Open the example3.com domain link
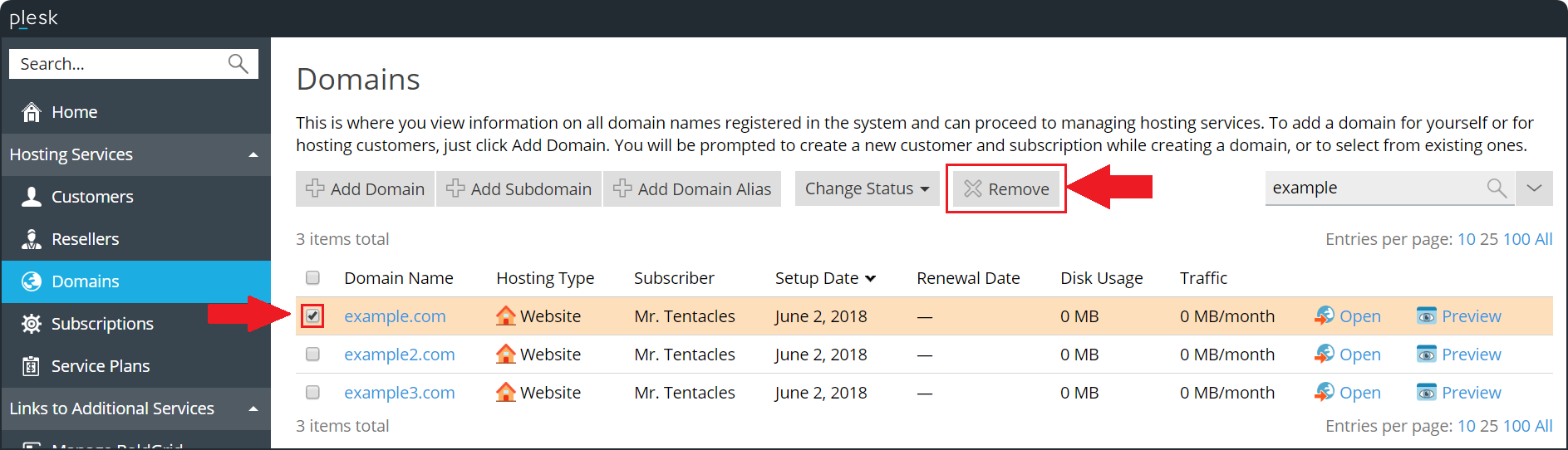 click(x=400, y=393)
